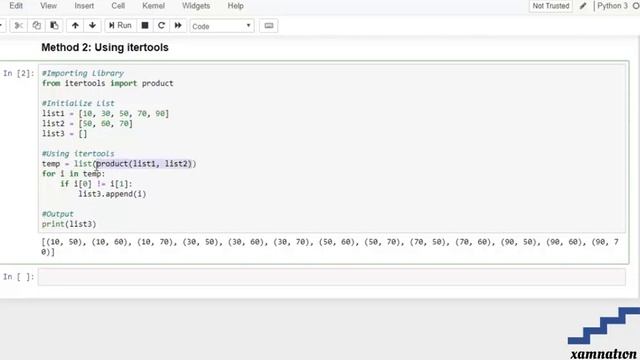The height and width of the screenshot is (360, 640).
Task: Open the Widgets menu
Action: click(196, 6)
